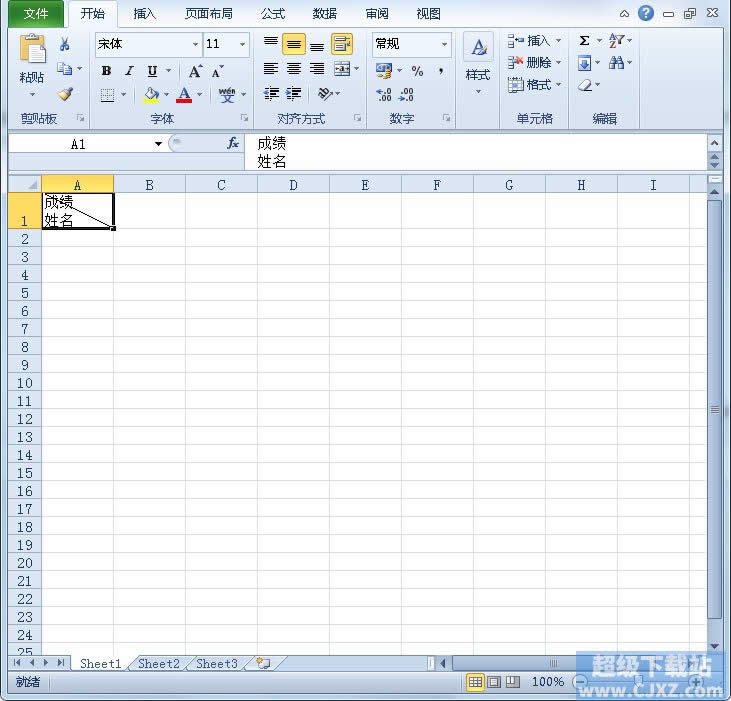Open the underline style dropdown arrow
Image resolution: width=731 pixels, height=701 pixels.
click(169, 71)
